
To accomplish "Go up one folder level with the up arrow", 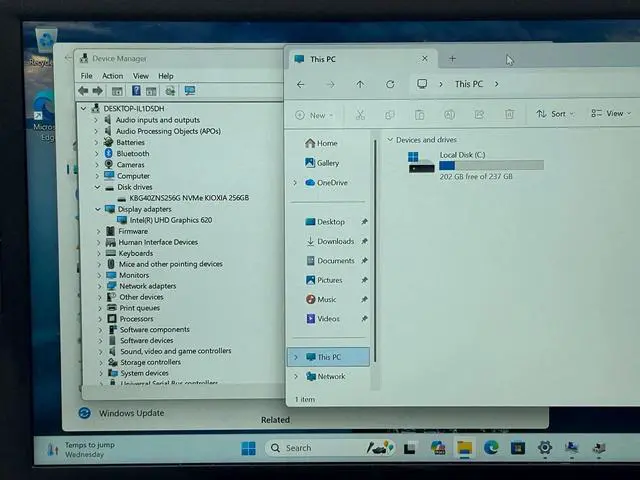I will coord(360,85).
